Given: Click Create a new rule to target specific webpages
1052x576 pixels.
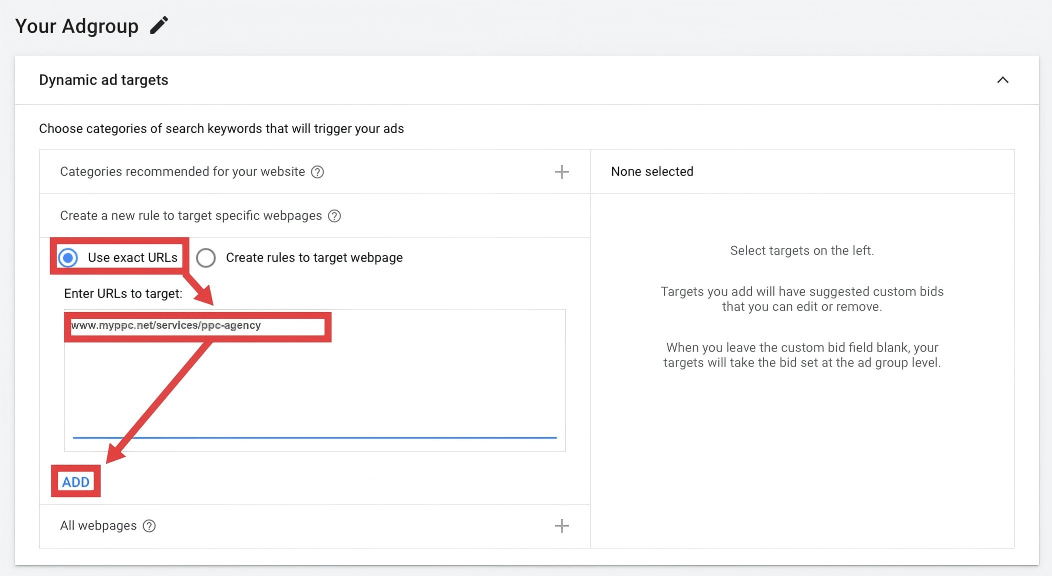Looking at the screenshot, I should point(191,216).
